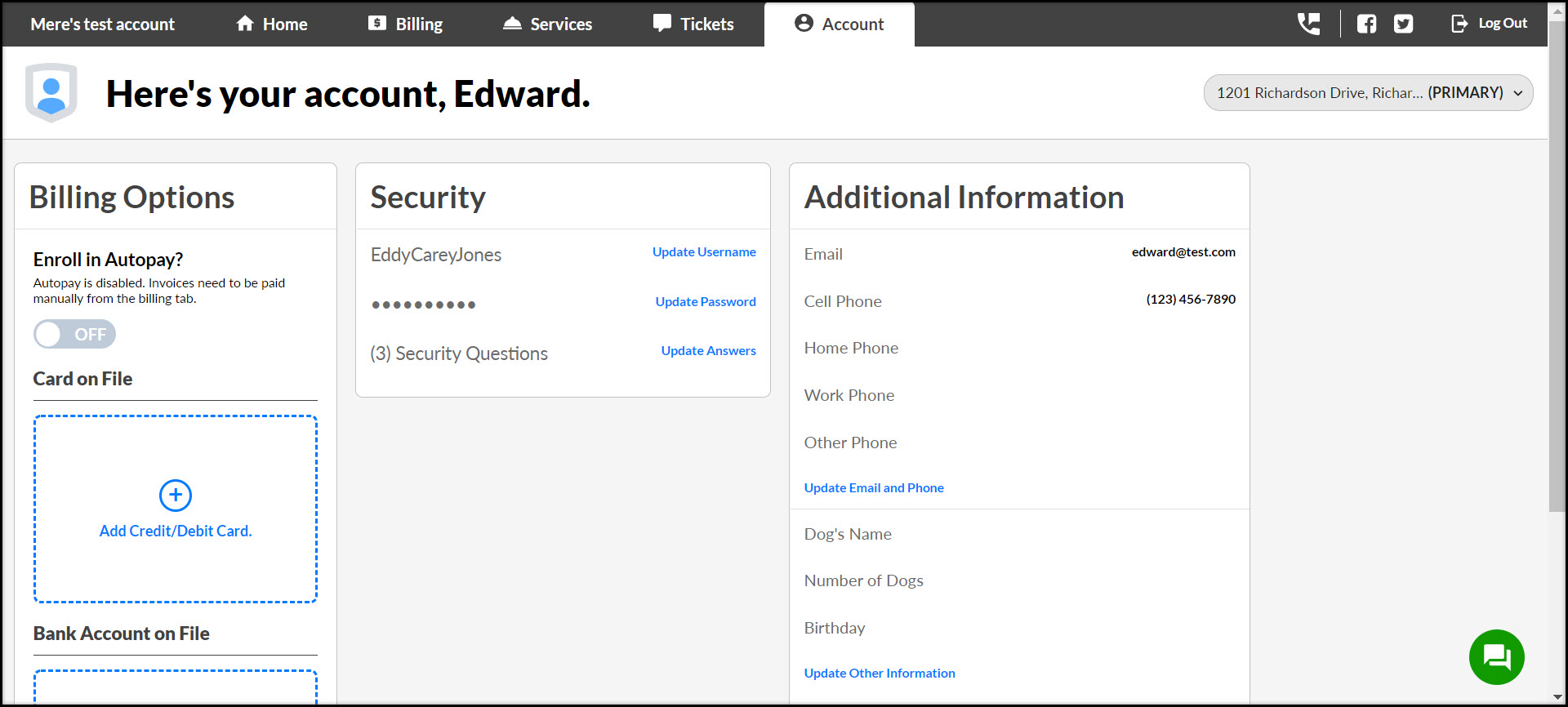Image resolution: width=1568 pixels, height=707 pixels.
Task: Click Update Username link
Action: tap(704, 252)
